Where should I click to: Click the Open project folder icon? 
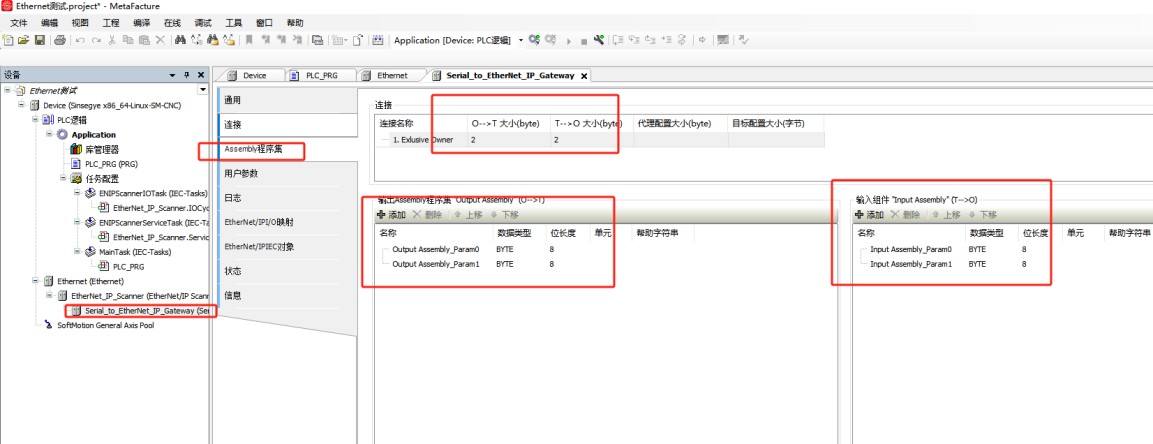tap(24, 40)
